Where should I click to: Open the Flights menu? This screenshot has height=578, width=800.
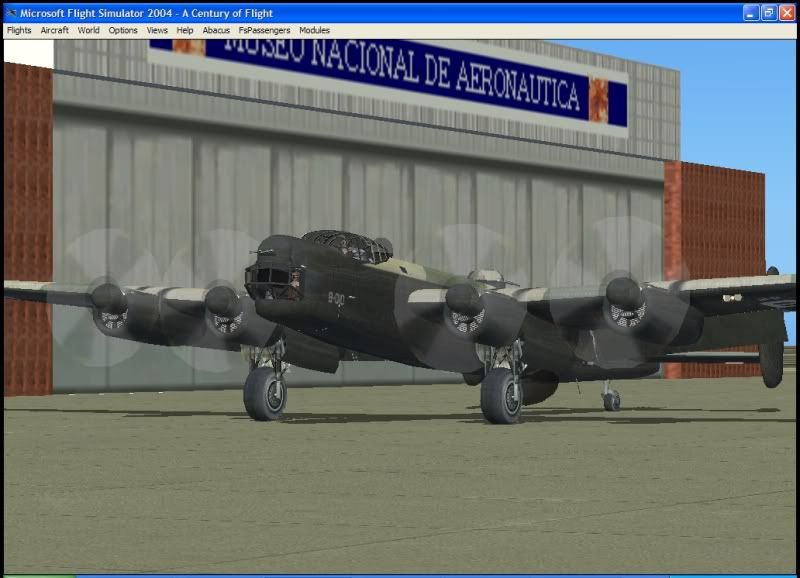(x=19, y=31)
